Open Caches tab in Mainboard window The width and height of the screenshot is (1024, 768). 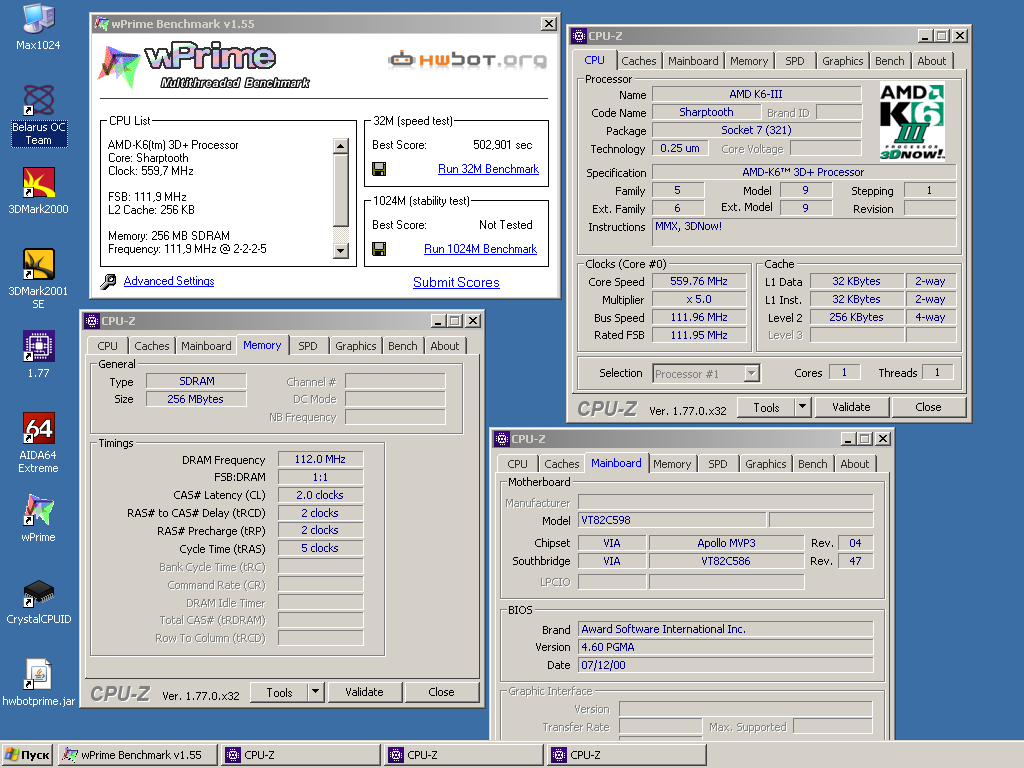562,464
